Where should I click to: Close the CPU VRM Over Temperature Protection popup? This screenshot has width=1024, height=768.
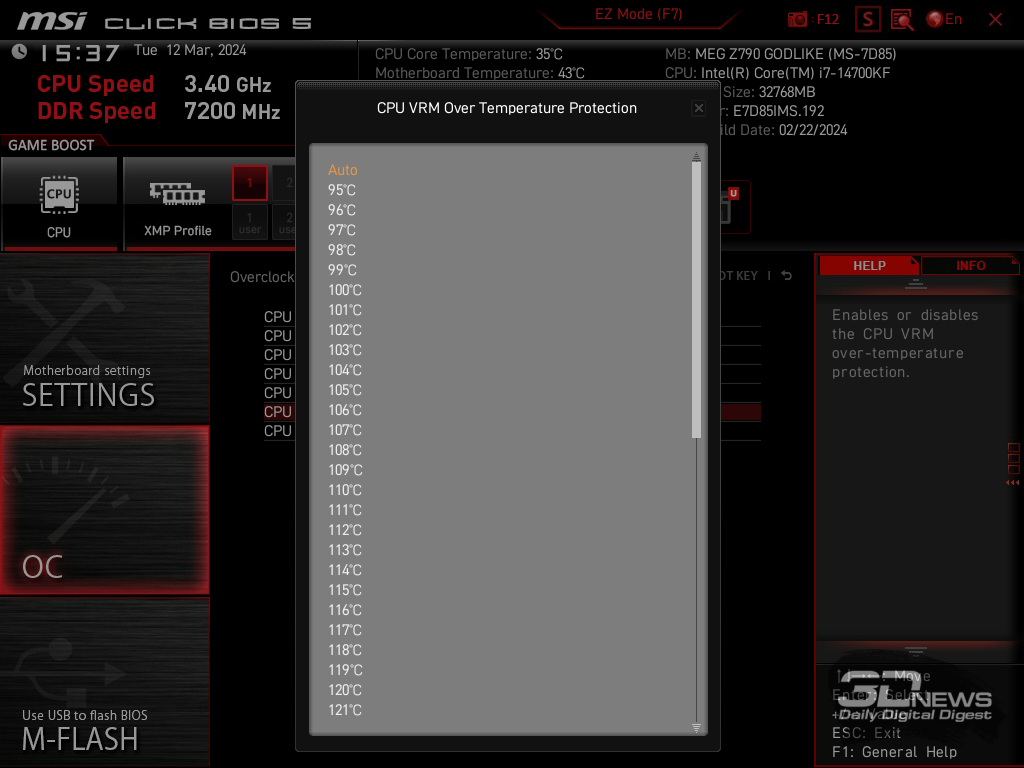pyautogui.click(x=699, y=108)
